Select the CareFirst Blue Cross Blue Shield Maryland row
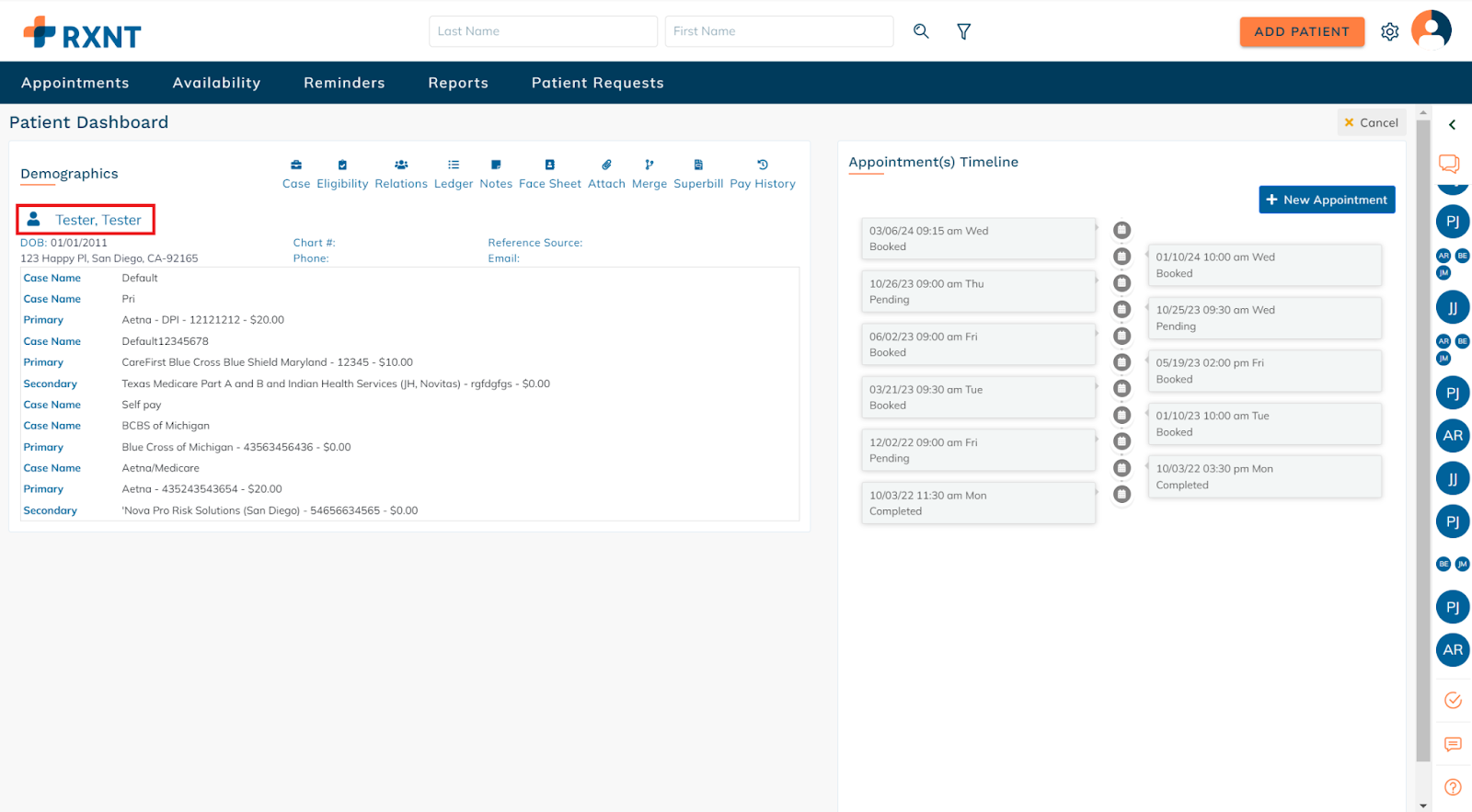Screen dimensions: 1472x812 tap(409, 362)
